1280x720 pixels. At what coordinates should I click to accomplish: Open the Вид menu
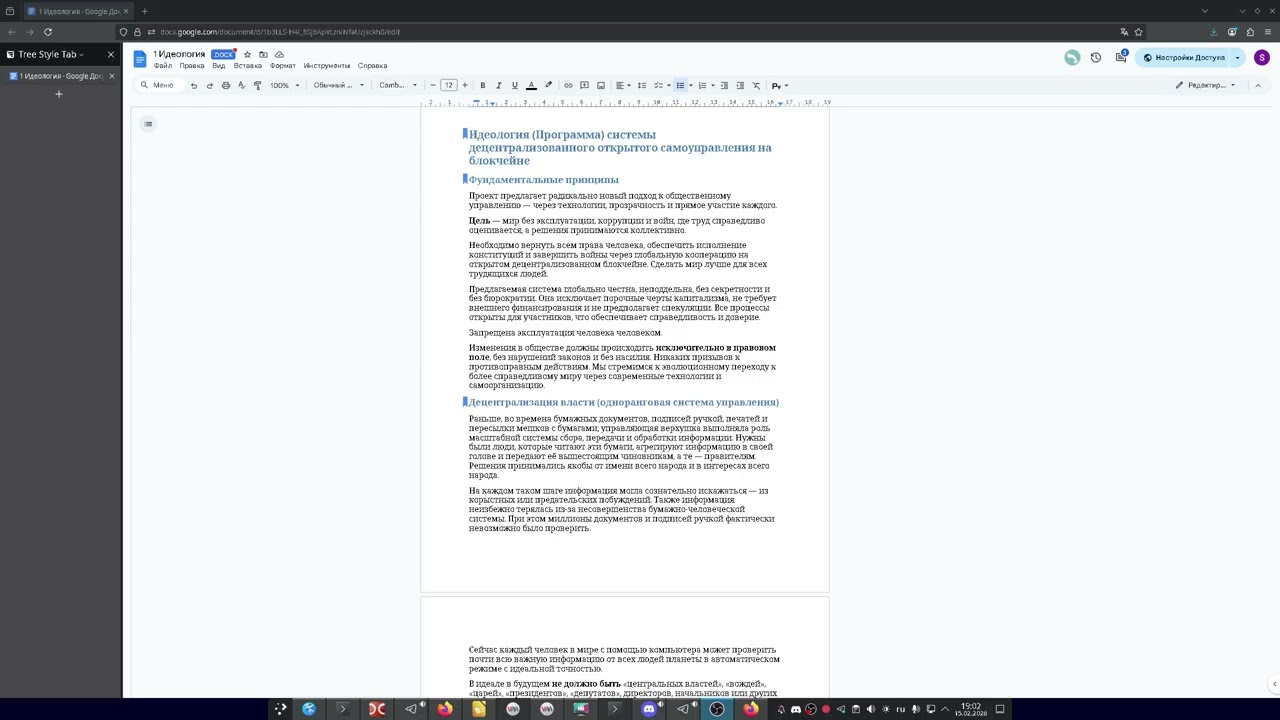click(x=218, y=66)
